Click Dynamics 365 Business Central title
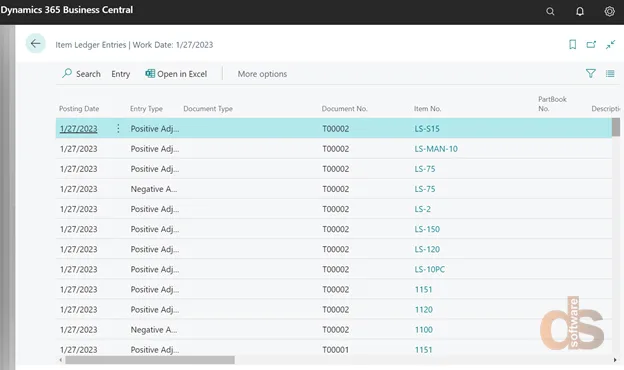The height and width of the screenshot is (370, 624). click(x=66, y=10)
